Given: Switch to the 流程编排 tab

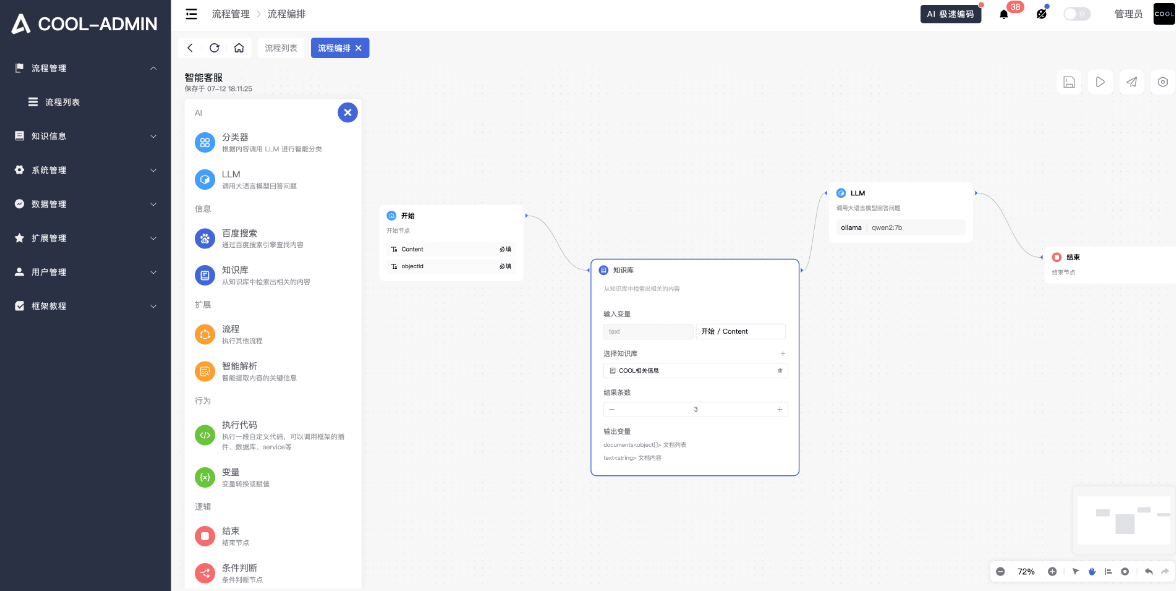Looking at the screenshot, I should (334, 48).
